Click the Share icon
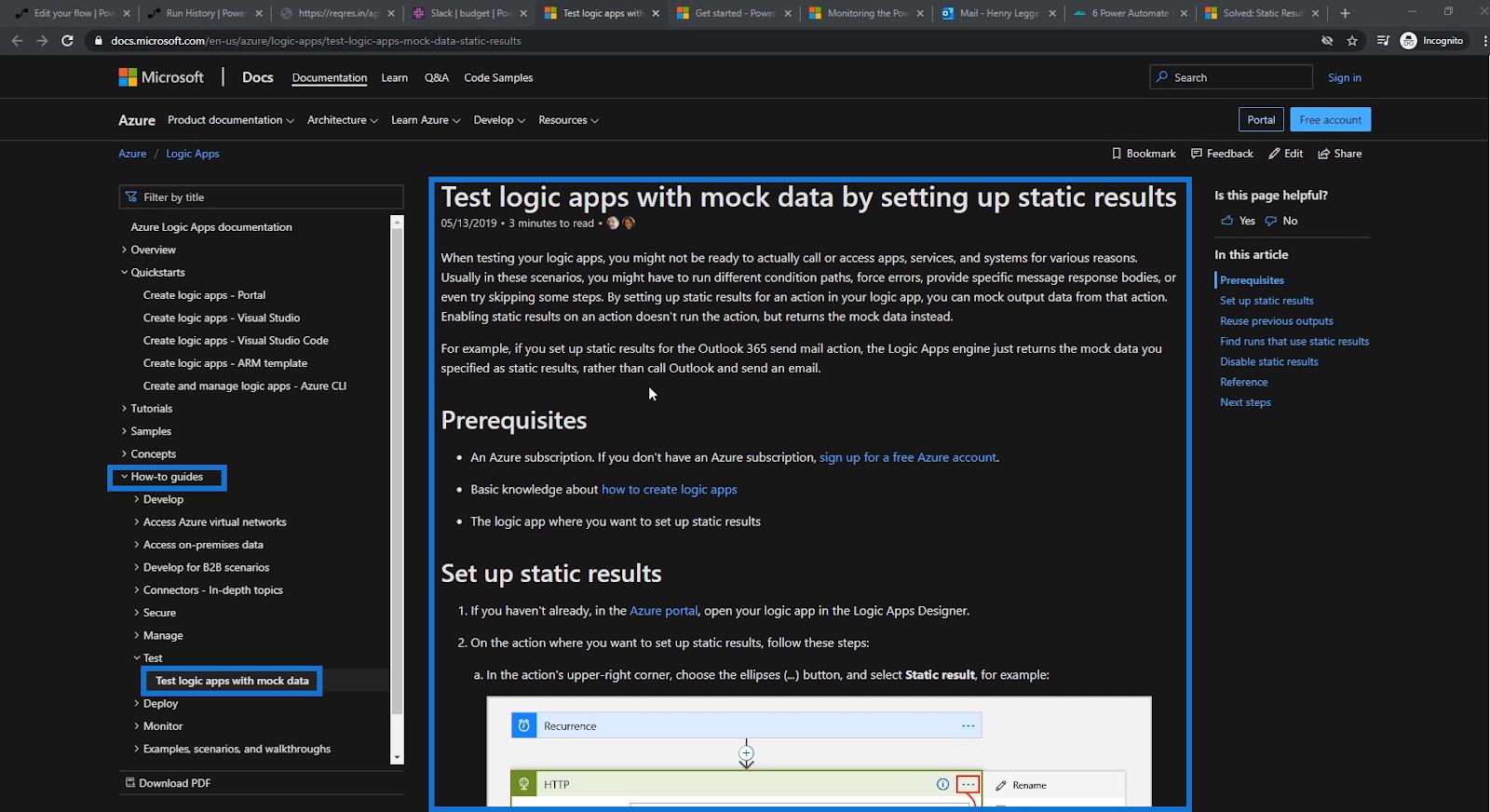 point(1323,154)
